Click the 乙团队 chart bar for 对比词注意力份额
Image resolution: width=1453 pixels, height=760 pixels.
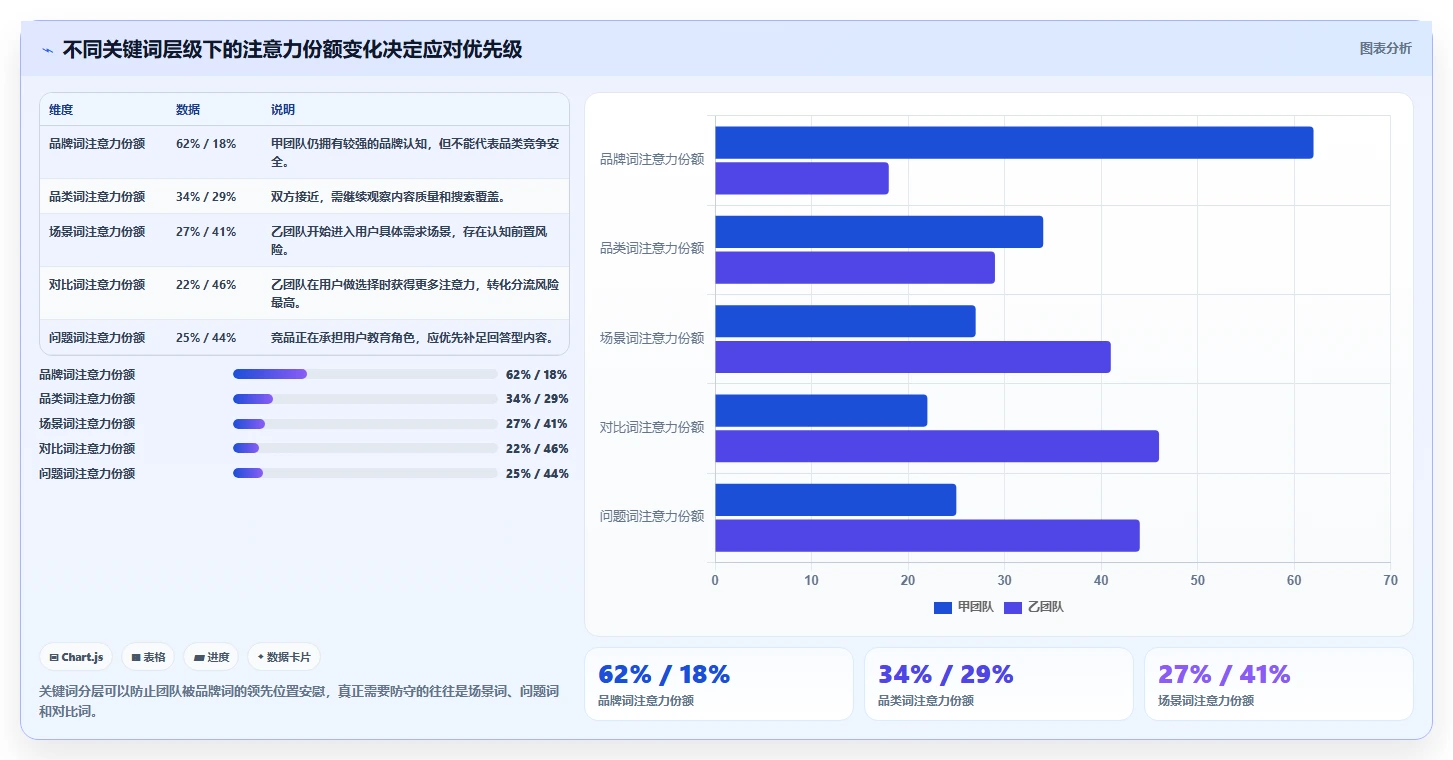tap(937, 446)
